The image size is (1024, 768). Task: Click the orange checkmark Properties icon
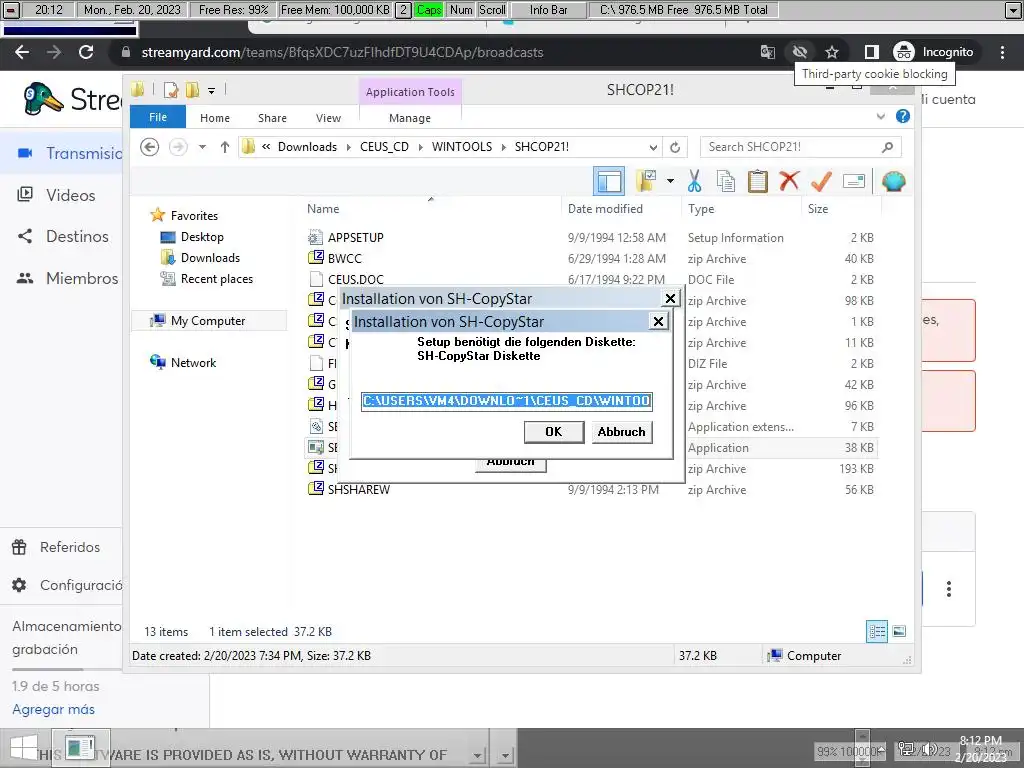821,181
